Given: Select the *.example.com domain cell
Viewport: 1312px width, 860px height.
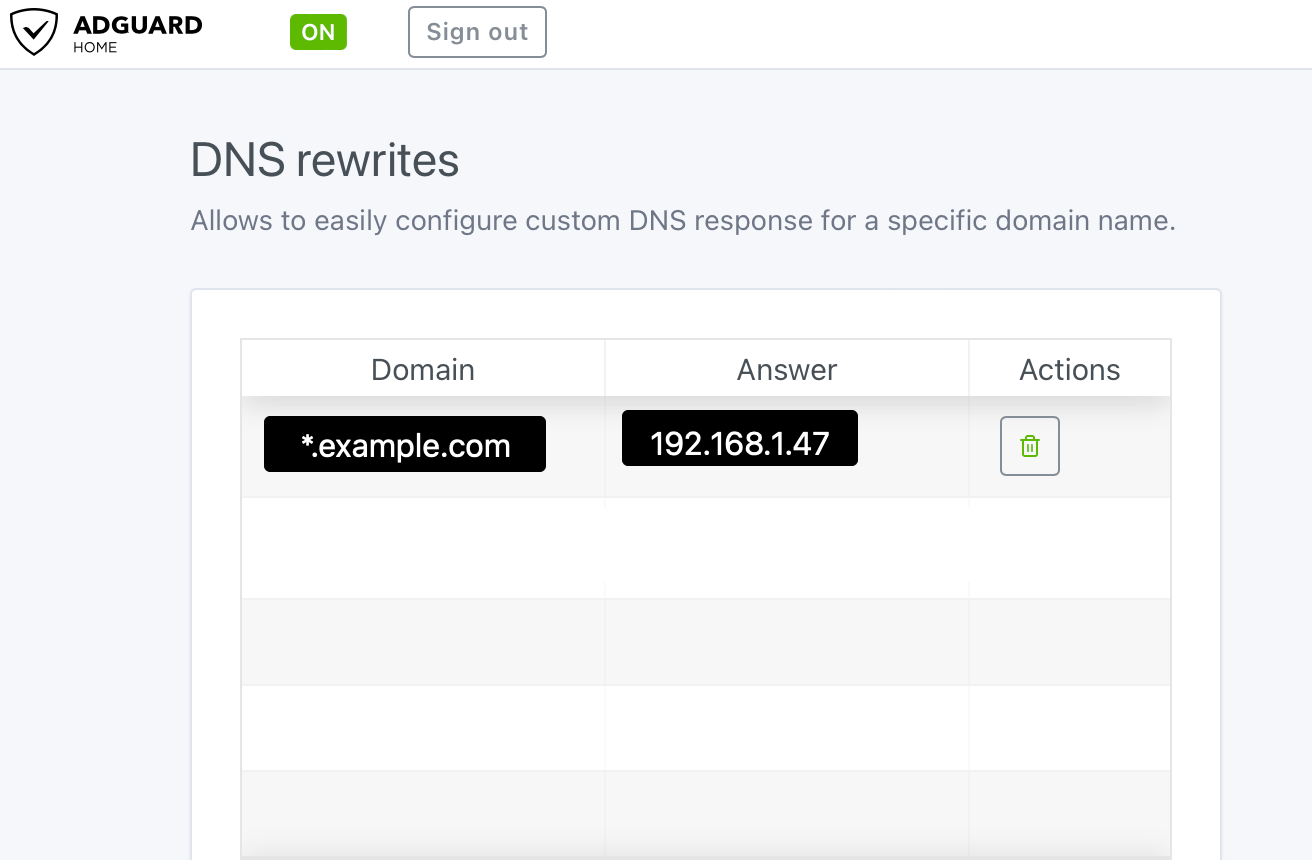Looking at the screenshot, I should [x=404, y=444].
